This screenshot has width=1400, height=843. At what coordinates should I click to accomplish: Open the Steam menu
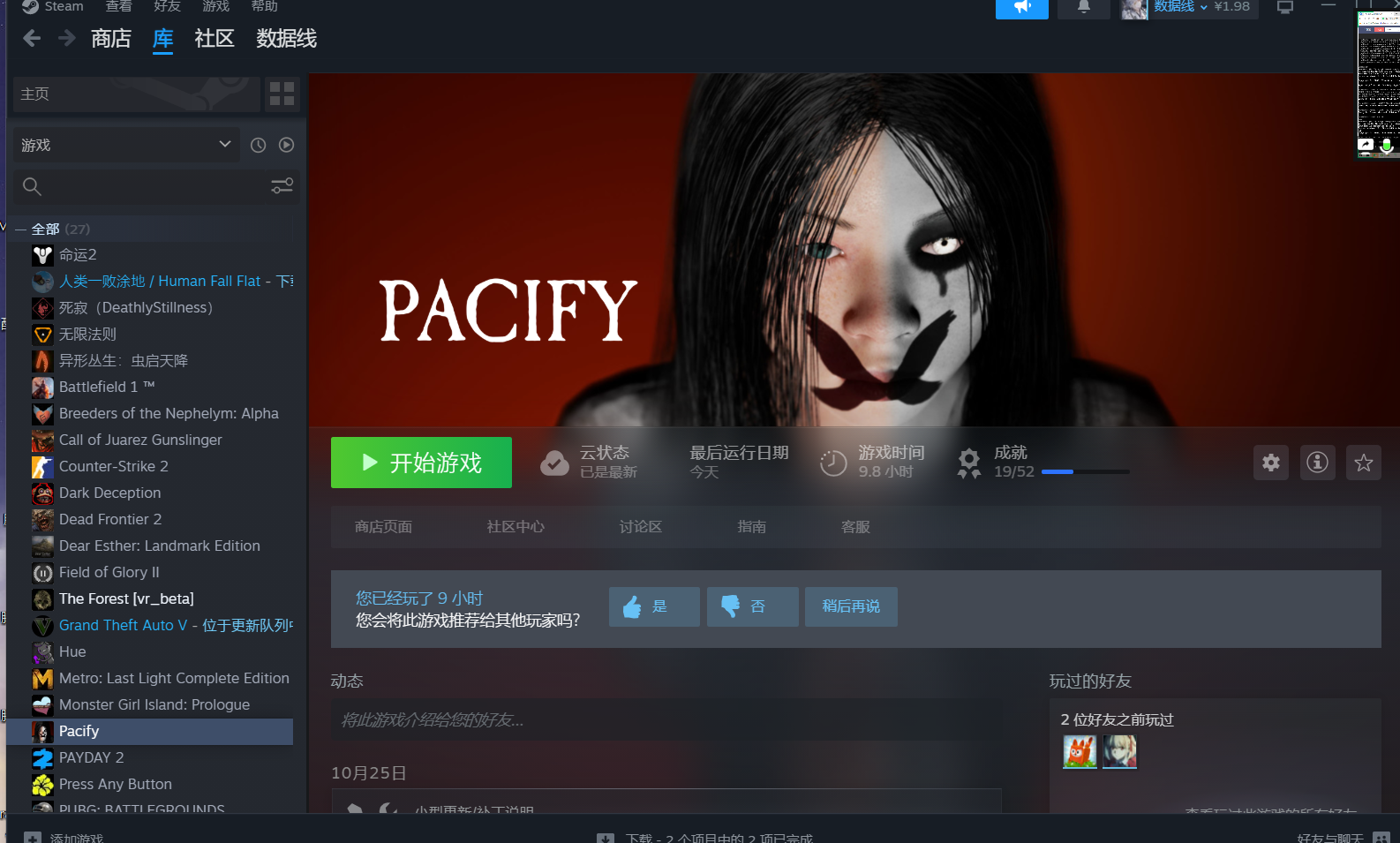pos(53,6)
